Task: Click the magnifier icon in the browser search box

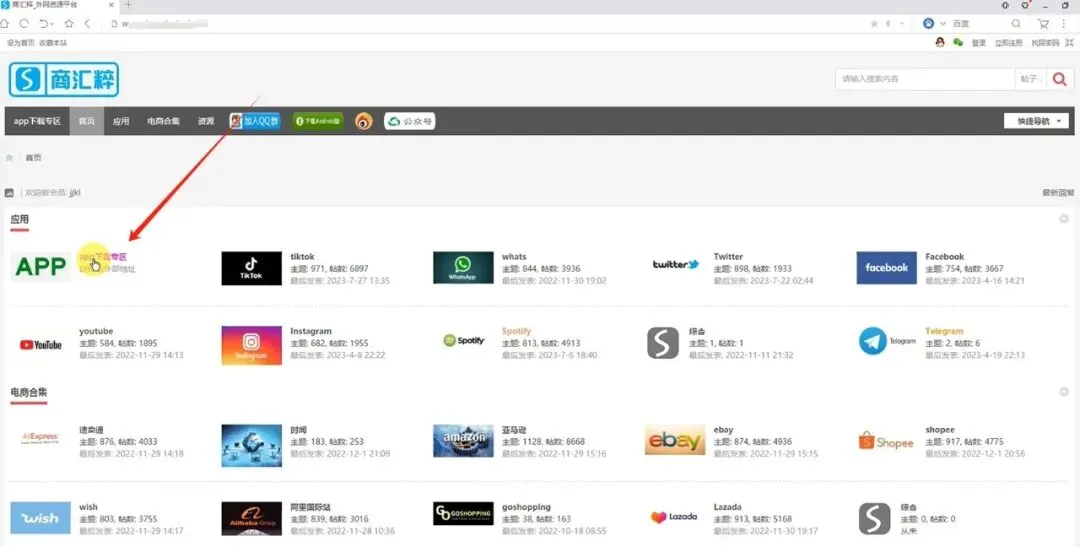Action: tap(1016, 23)
